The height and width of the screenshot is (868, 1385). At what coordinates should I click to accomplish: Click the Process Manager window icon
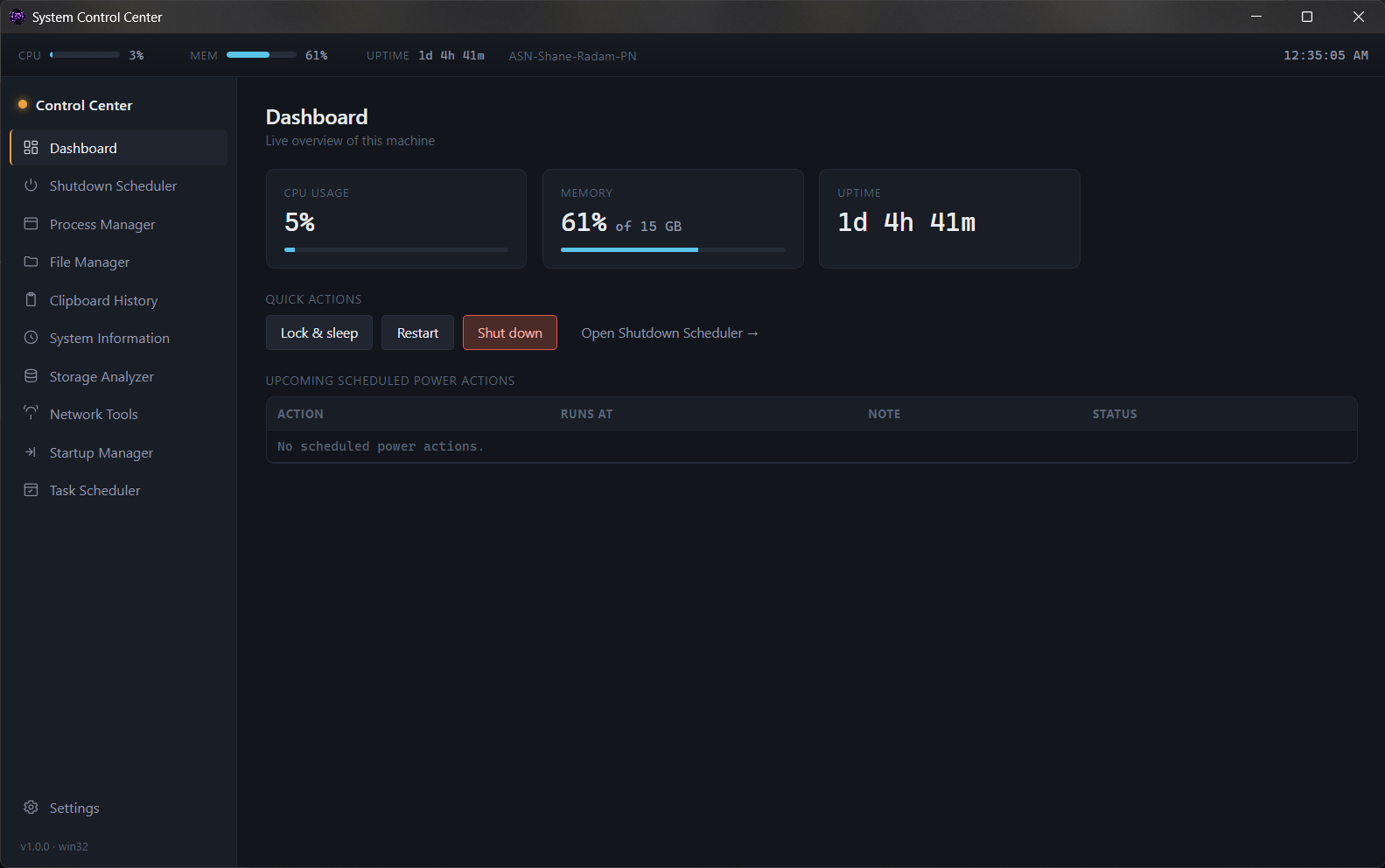click(31, 224)
